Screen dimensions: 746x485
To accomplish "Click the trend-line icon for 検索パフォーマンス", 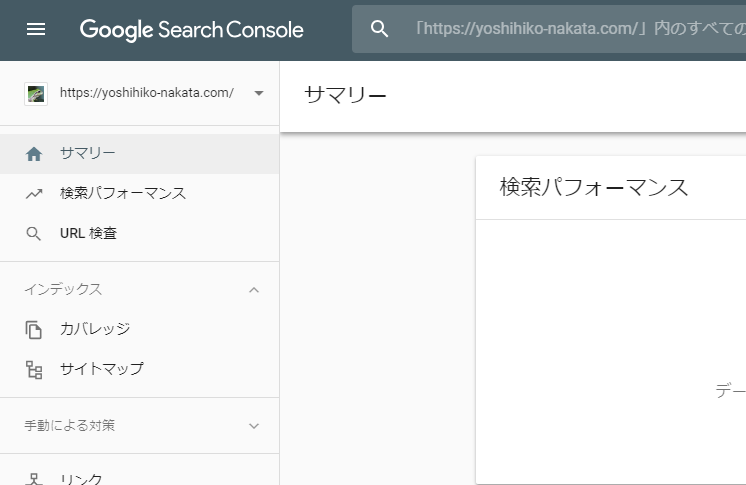I will click(34, 194).
